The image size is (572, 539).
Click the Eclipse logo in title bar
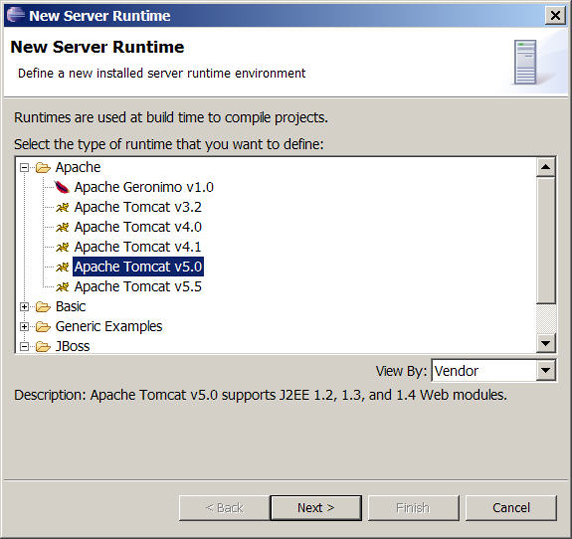point(16,15)
